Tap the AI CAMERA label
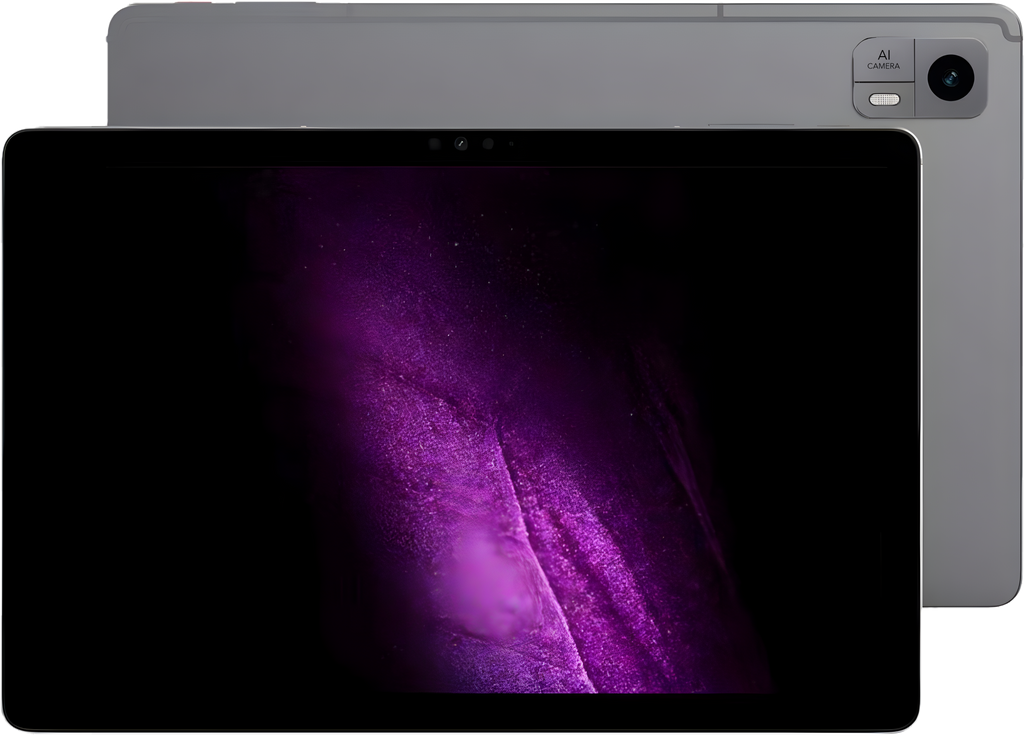 (883, 59)
